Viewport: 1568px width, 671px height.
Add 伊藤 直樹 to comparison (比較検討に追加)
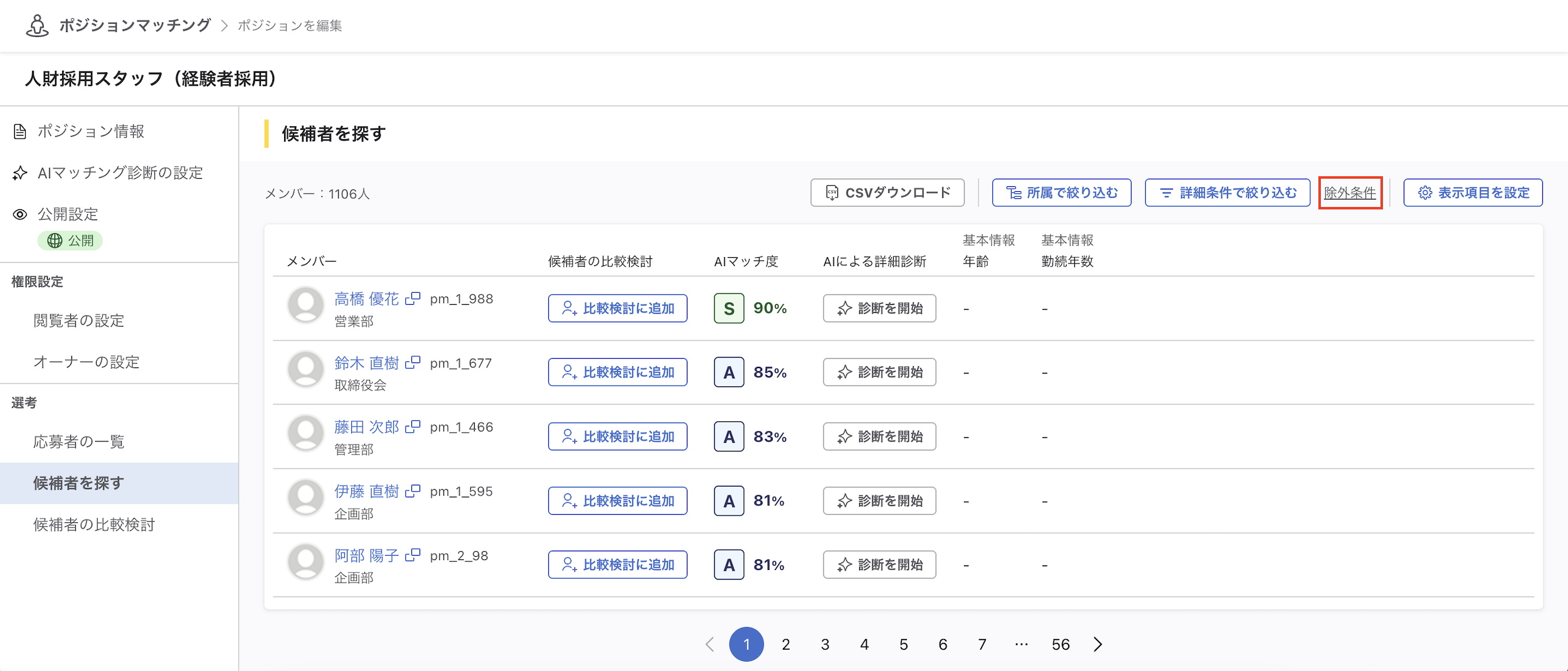618,500
